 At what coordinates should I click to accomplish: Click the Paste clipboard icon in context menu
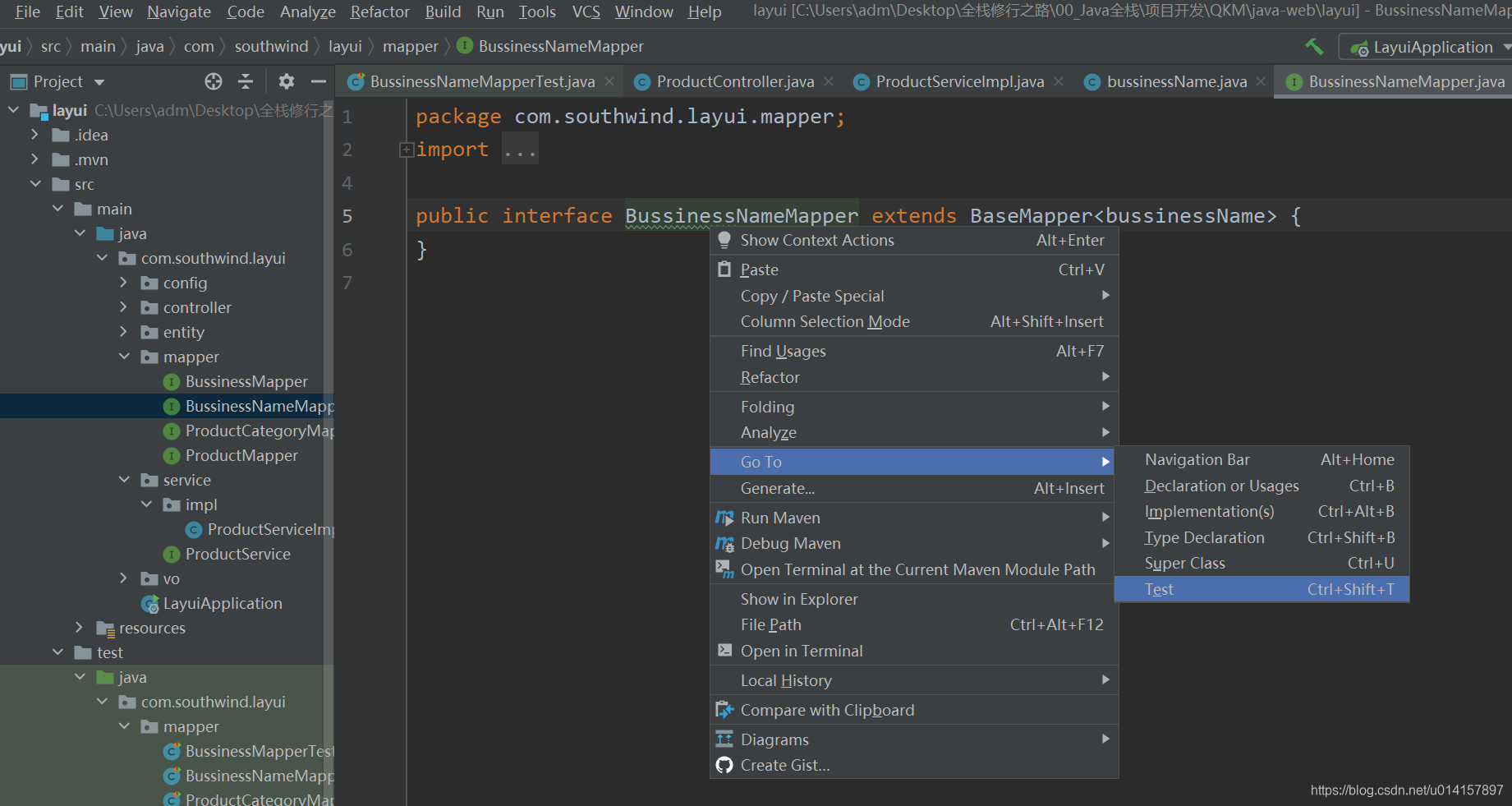click(x=724, y=269)
